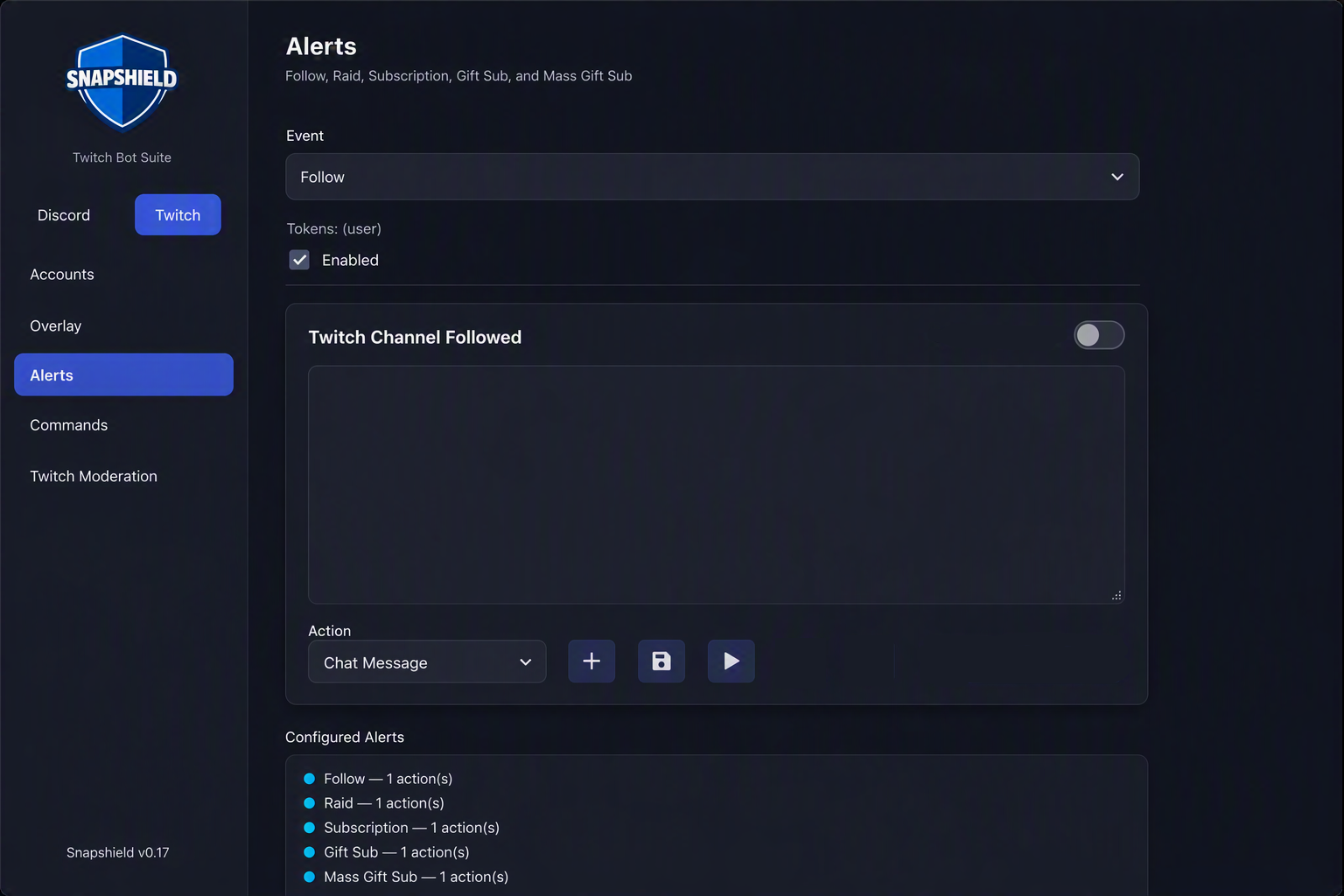Viewport: 1344px width, 896px height.
Task: Click the 'Alerts' page heading
Action: tap(321, 46)
